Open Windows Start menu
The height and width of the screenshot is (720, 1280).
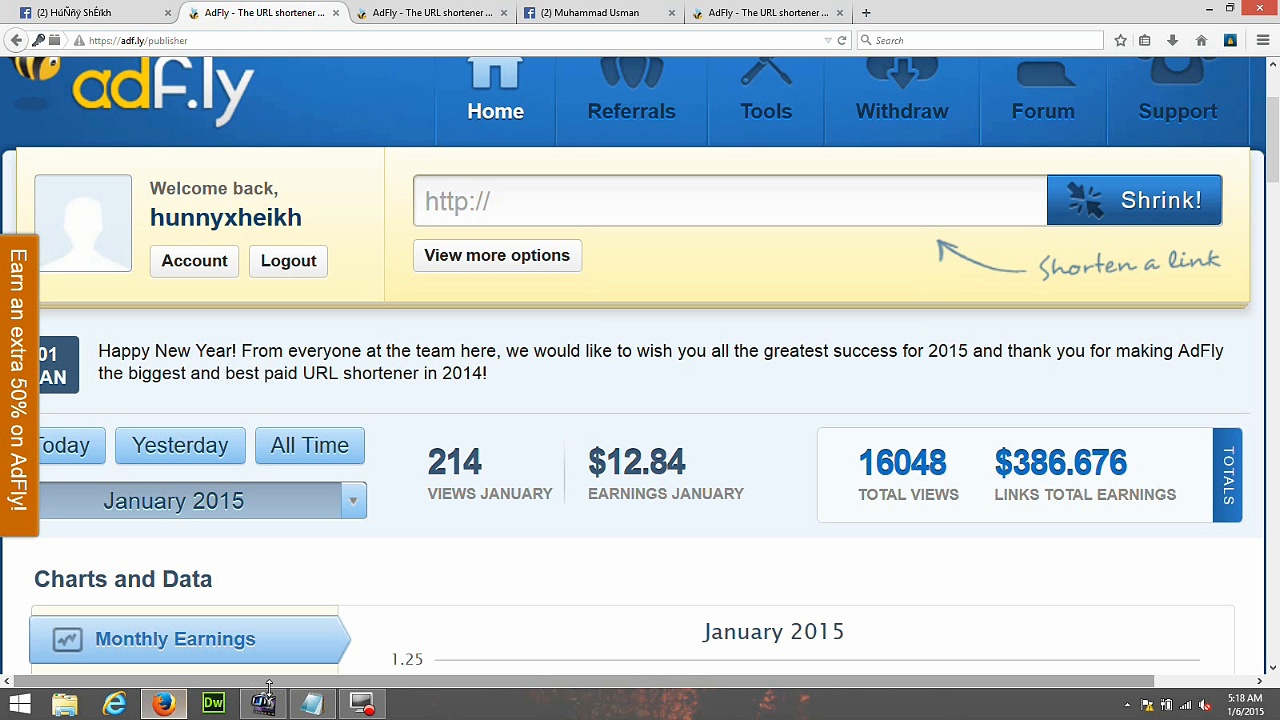click(x=20, y=704)
